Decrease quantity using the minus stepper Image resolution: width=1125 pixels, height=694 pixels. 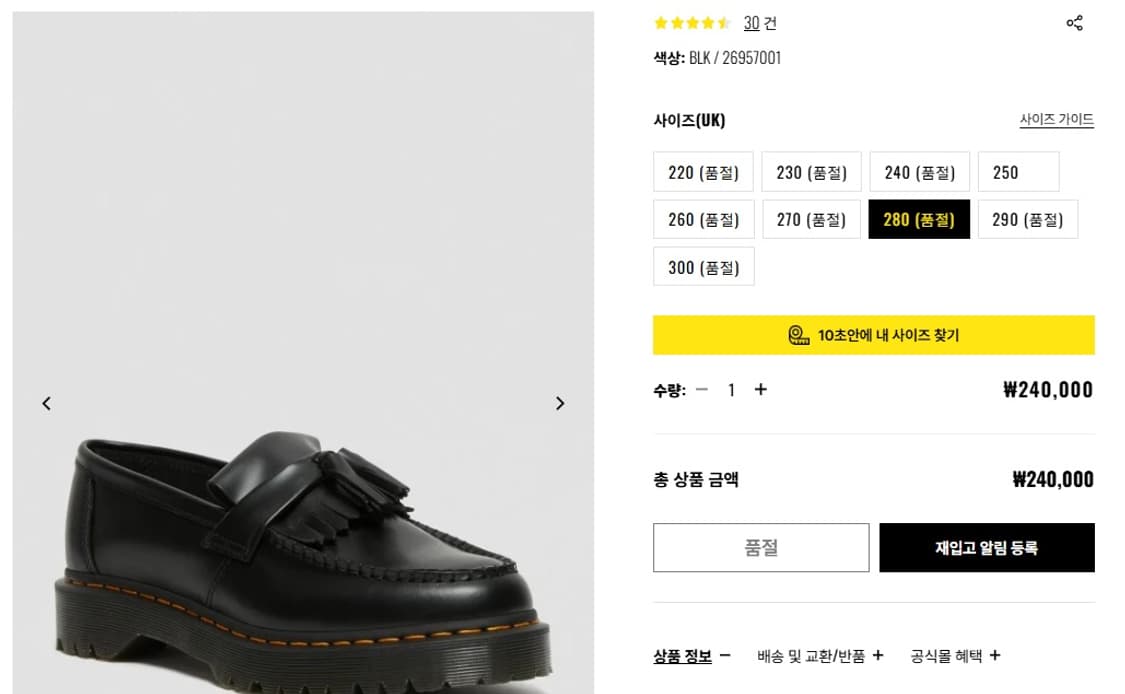702,390
